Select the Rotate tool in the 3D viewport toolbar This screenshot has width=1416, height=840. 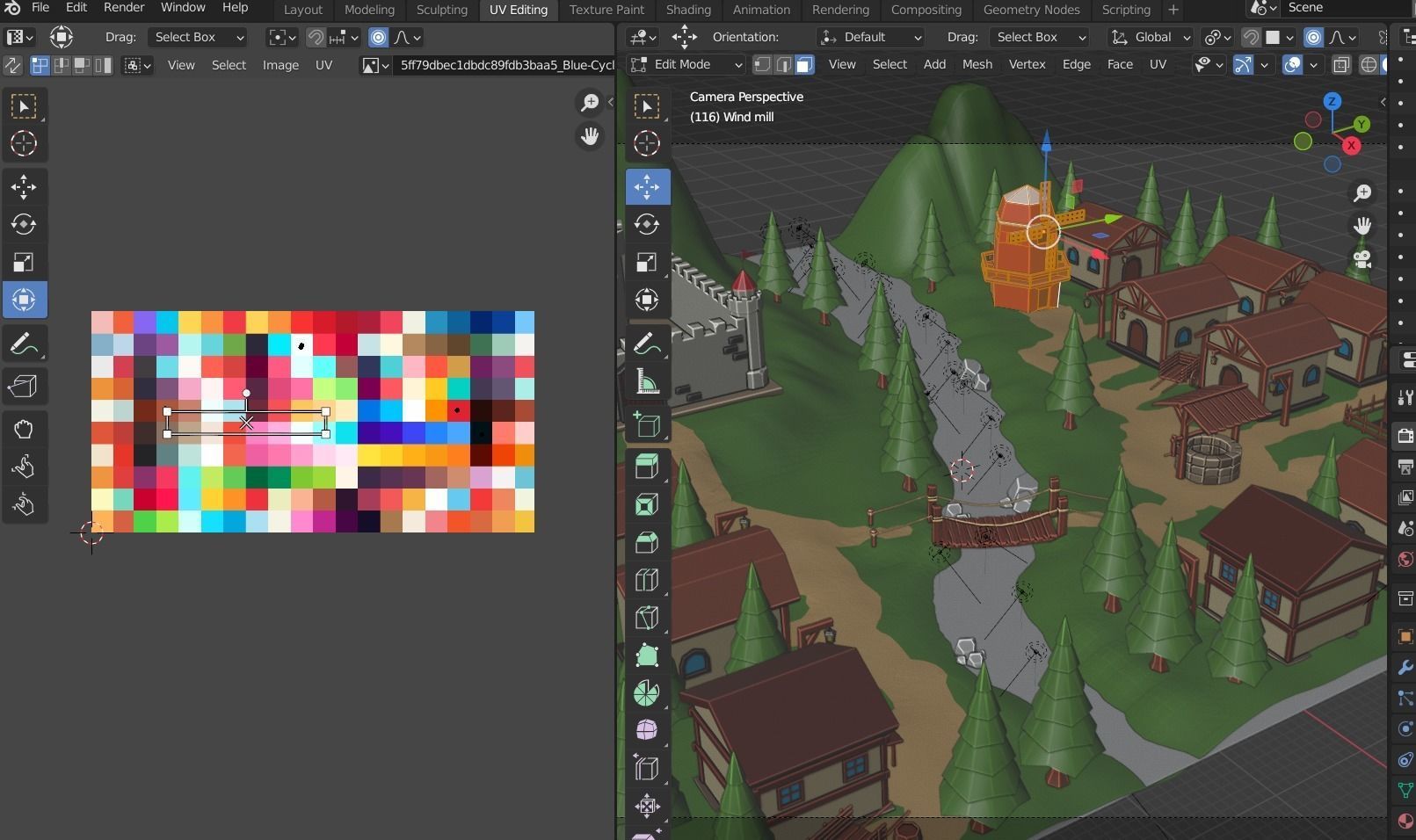[647, 225]
